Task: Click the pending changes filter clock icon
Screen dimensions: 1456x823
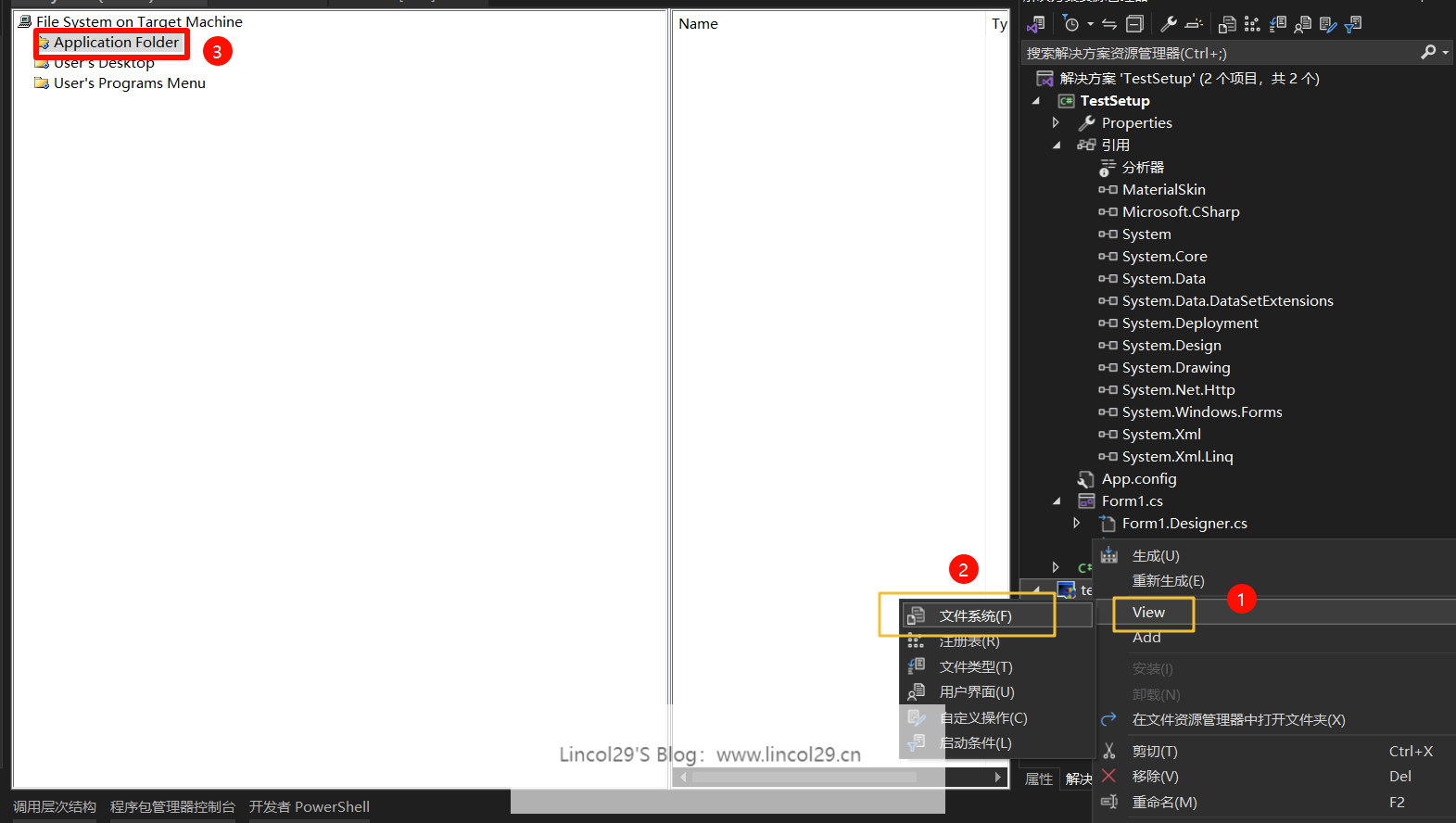Action: tap(1071, 24)
